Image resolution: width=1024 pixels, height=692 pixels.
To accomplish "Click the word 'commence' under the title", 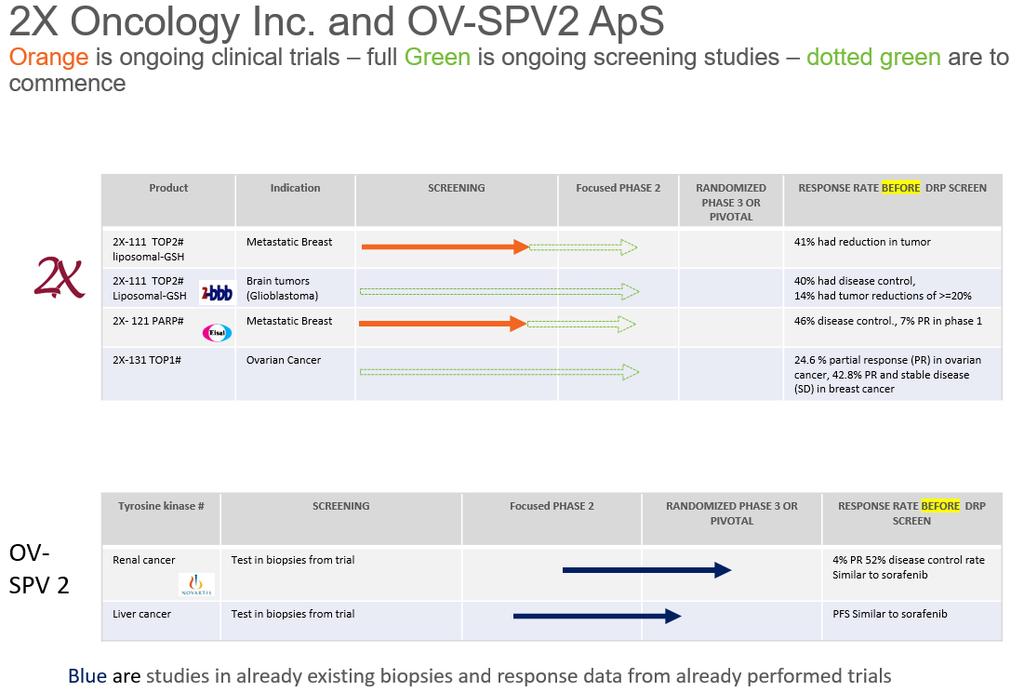I will pyautogui.click(x=67, y=84).
